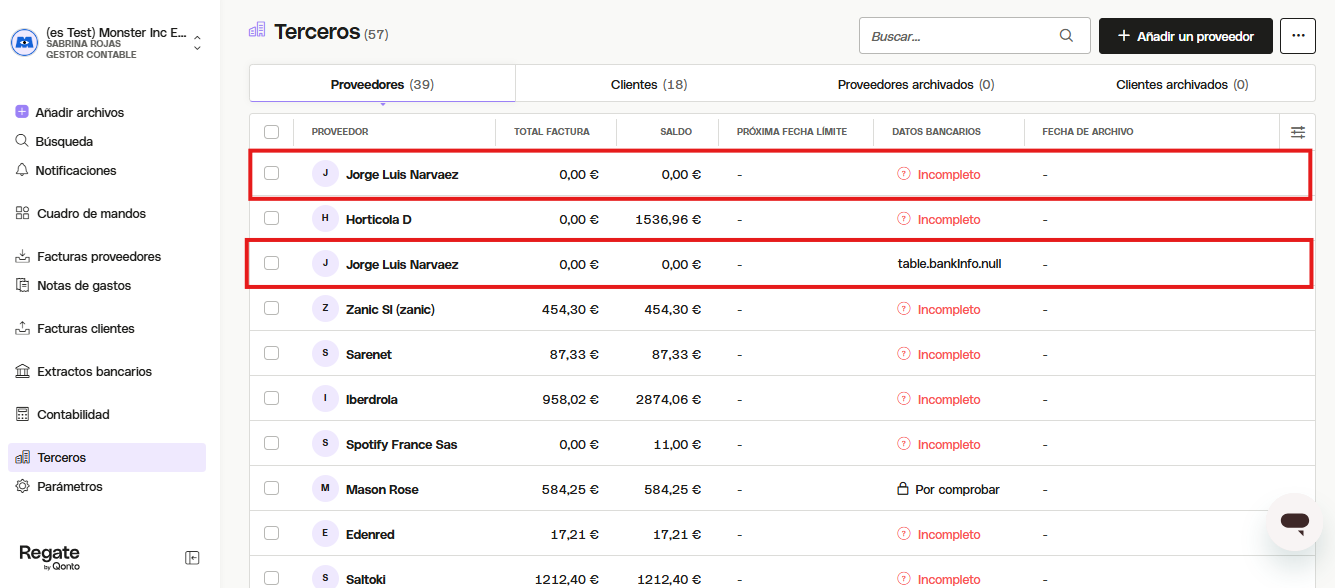Switch to the Clientes (18) tab
This screenshot has height=588, width=1335.
(x=649, y=84)
